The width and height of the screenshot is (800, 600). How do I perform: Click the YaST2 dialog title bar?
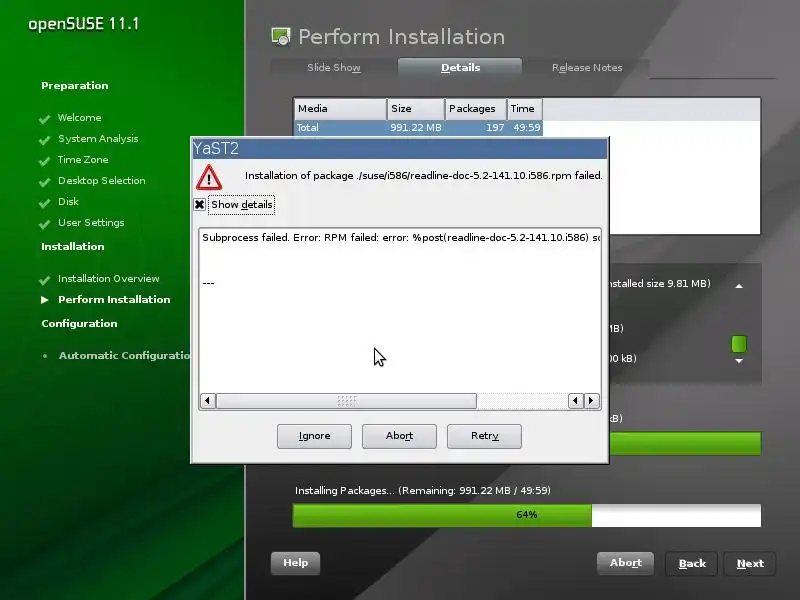coord(400,148)
